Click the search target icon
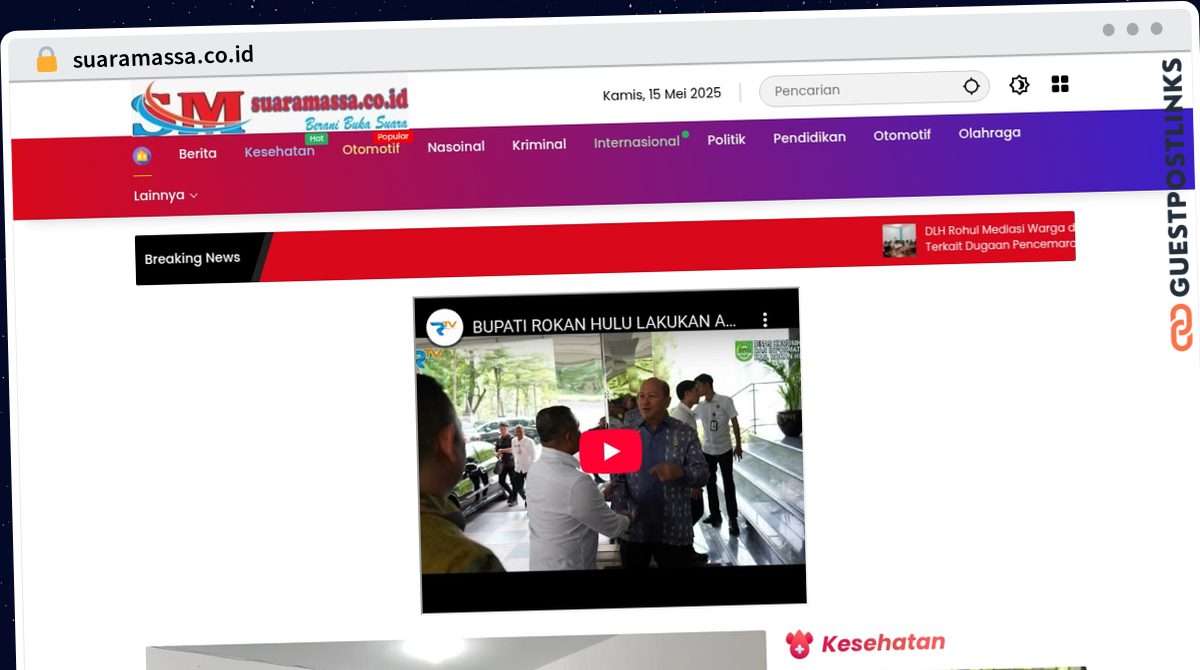Viewport: 1200px width, 670px height. pyautogui.click(x=971, y=87)
